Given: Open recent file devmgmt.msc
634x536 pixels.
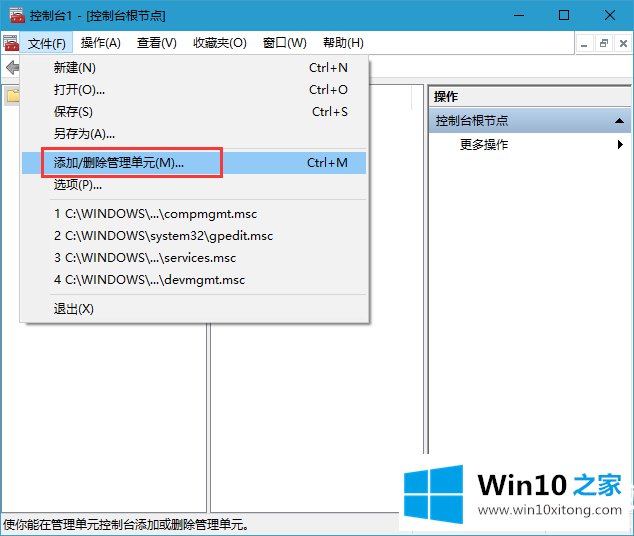Looking at the screenshot, I should (194, 280).
